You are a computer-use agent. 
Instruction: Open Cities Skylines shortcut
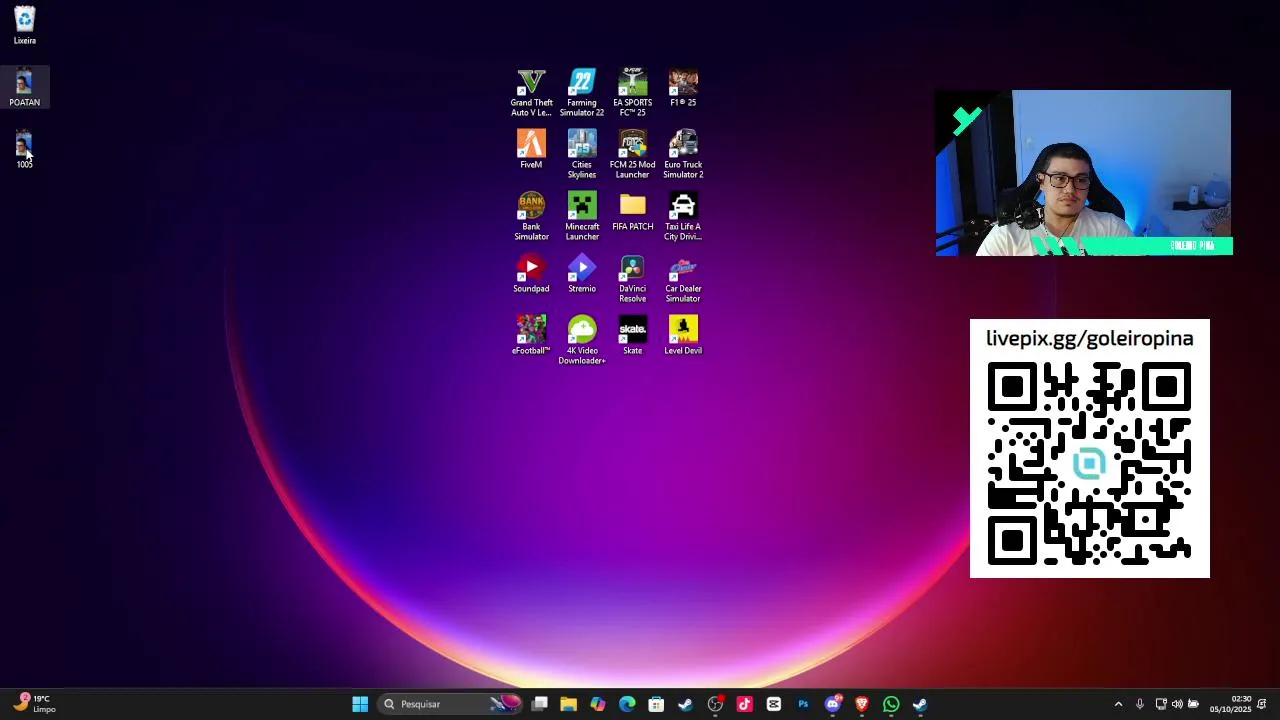tap(582, 155)
